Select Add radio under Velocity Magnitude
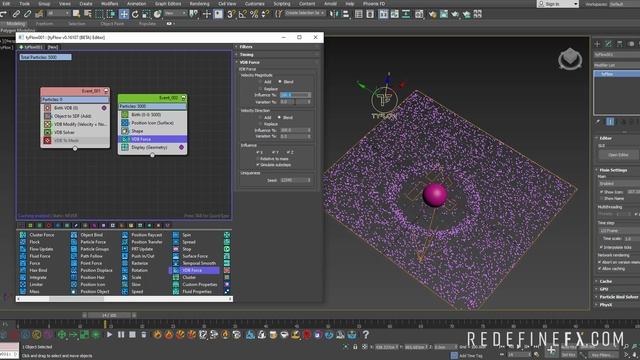This screenshot has width=640, height=360. pyautogui.click(x=260, y=82)
